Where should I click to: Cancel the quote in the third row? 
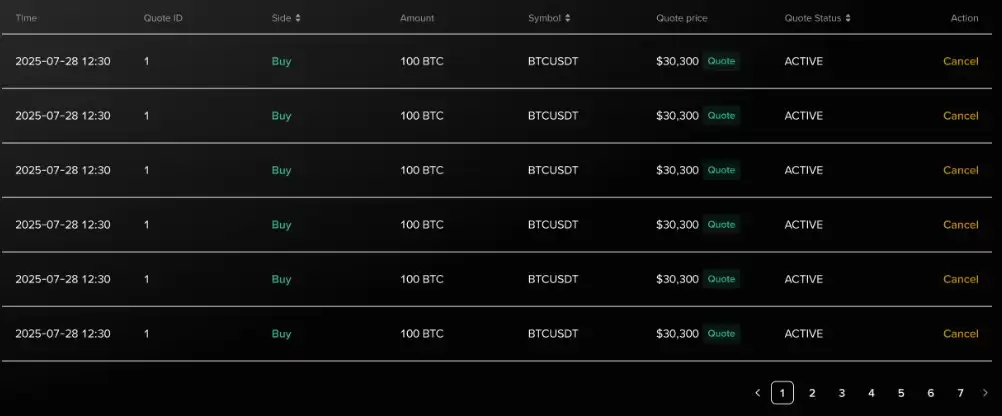click(x=960, y=170)
